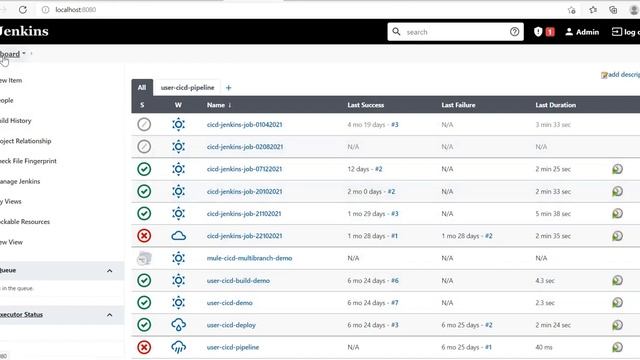
Task: Open Check File Fingerprint in sidebar
Action: tap(28, 161)
